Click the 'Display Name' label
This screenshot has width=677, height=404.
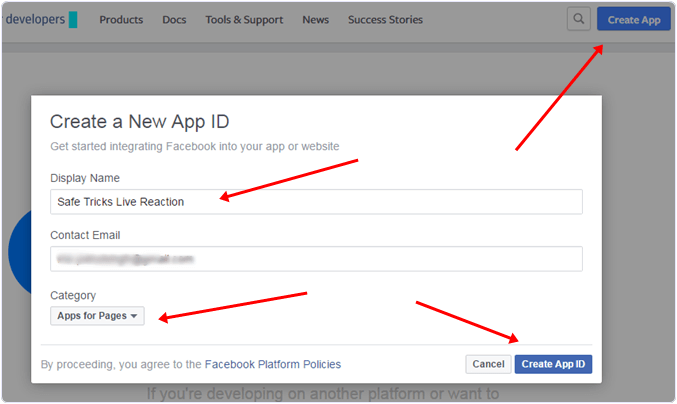[85, 178]
